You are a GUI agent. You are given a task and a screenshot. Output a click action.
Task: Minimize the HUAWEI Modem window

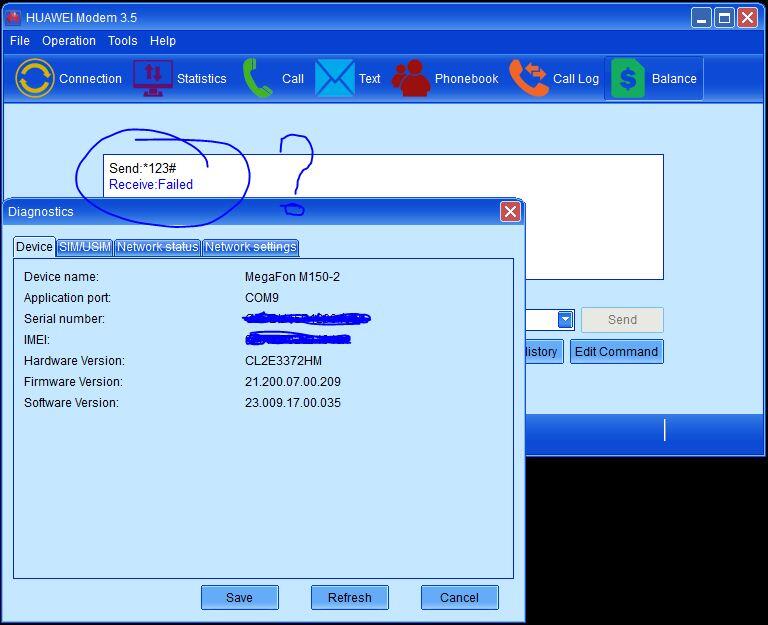coord(701,18)
